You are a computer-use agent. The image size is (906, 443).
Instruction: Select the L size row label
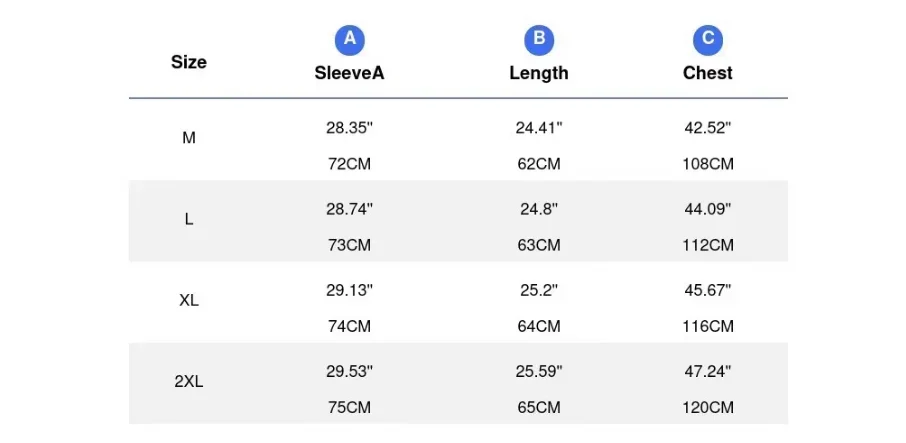click(189, 220)
